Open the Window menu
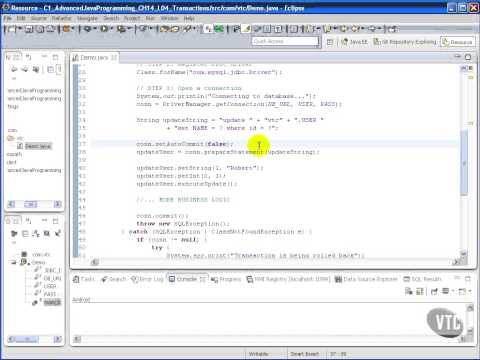The image size is (480, 360). tap(169, 18)
